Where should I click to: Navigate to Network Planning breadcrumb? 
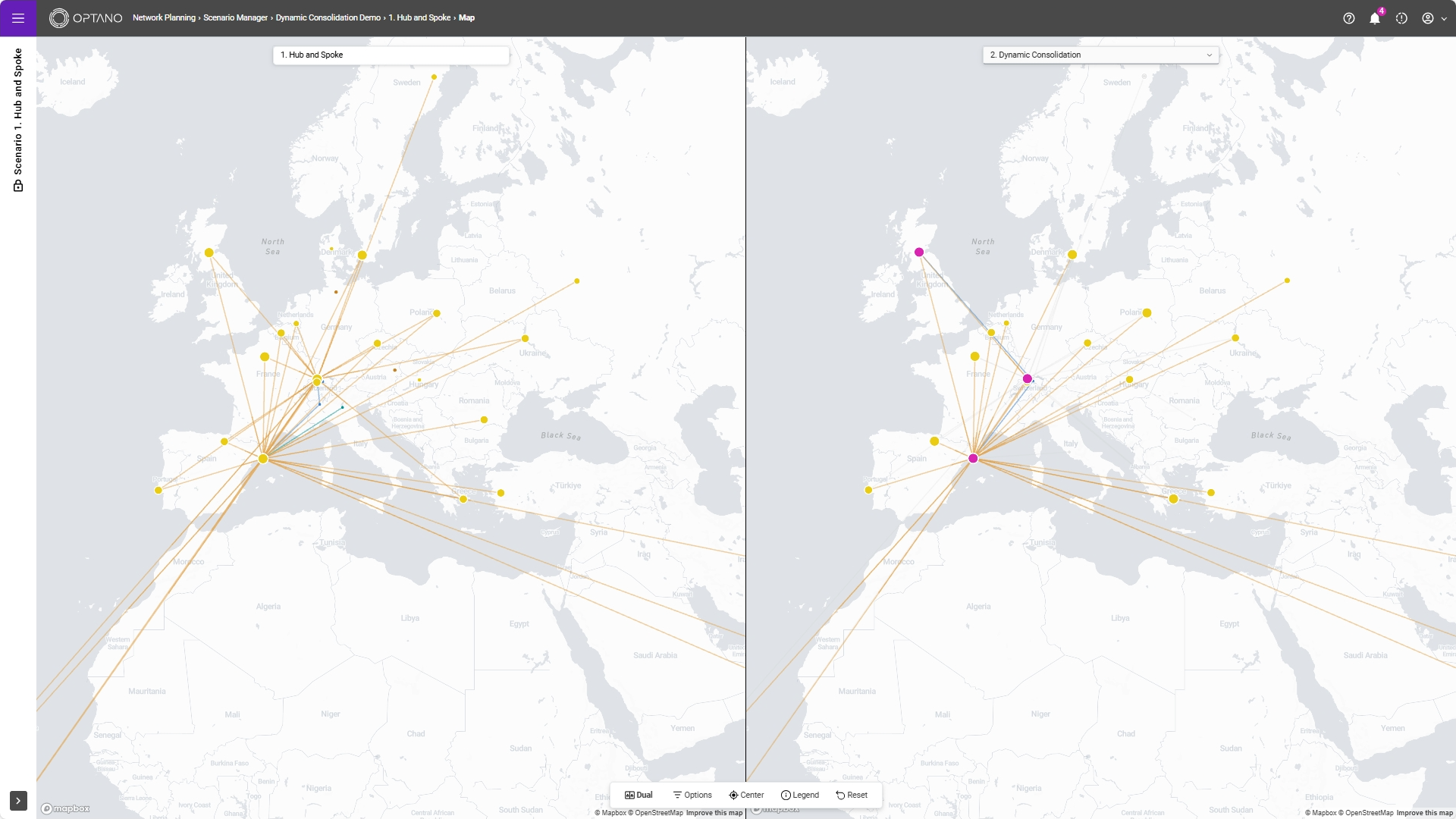164,17
